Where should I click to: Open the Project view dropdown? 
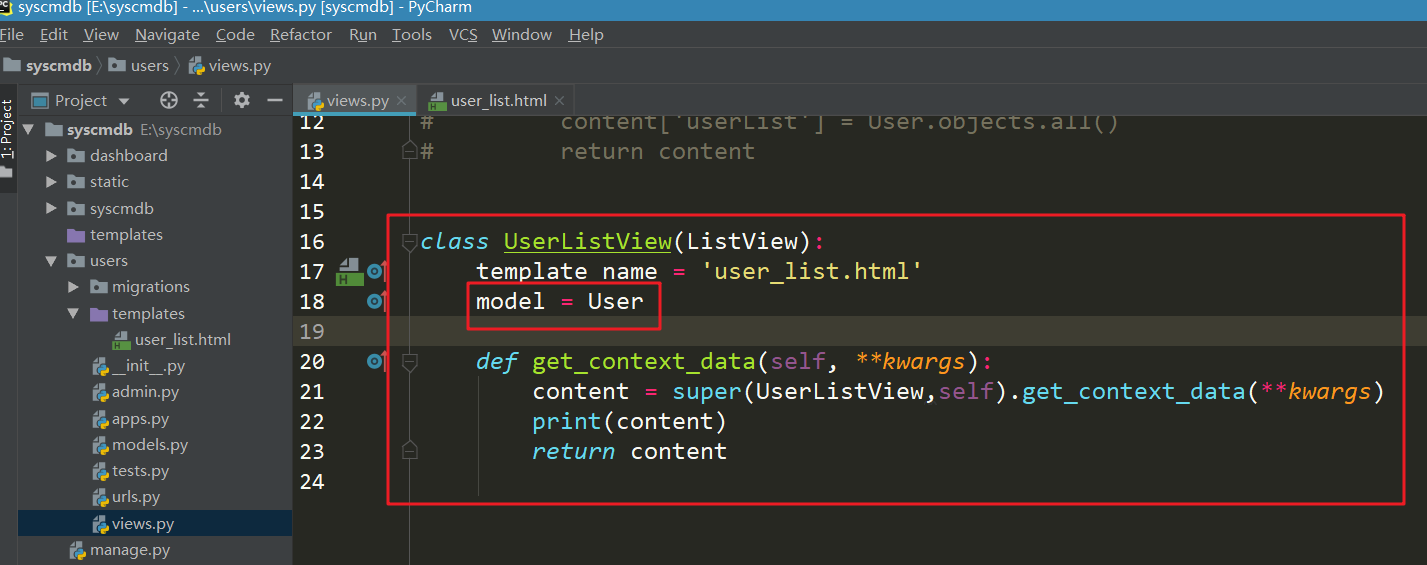[124, 100]
